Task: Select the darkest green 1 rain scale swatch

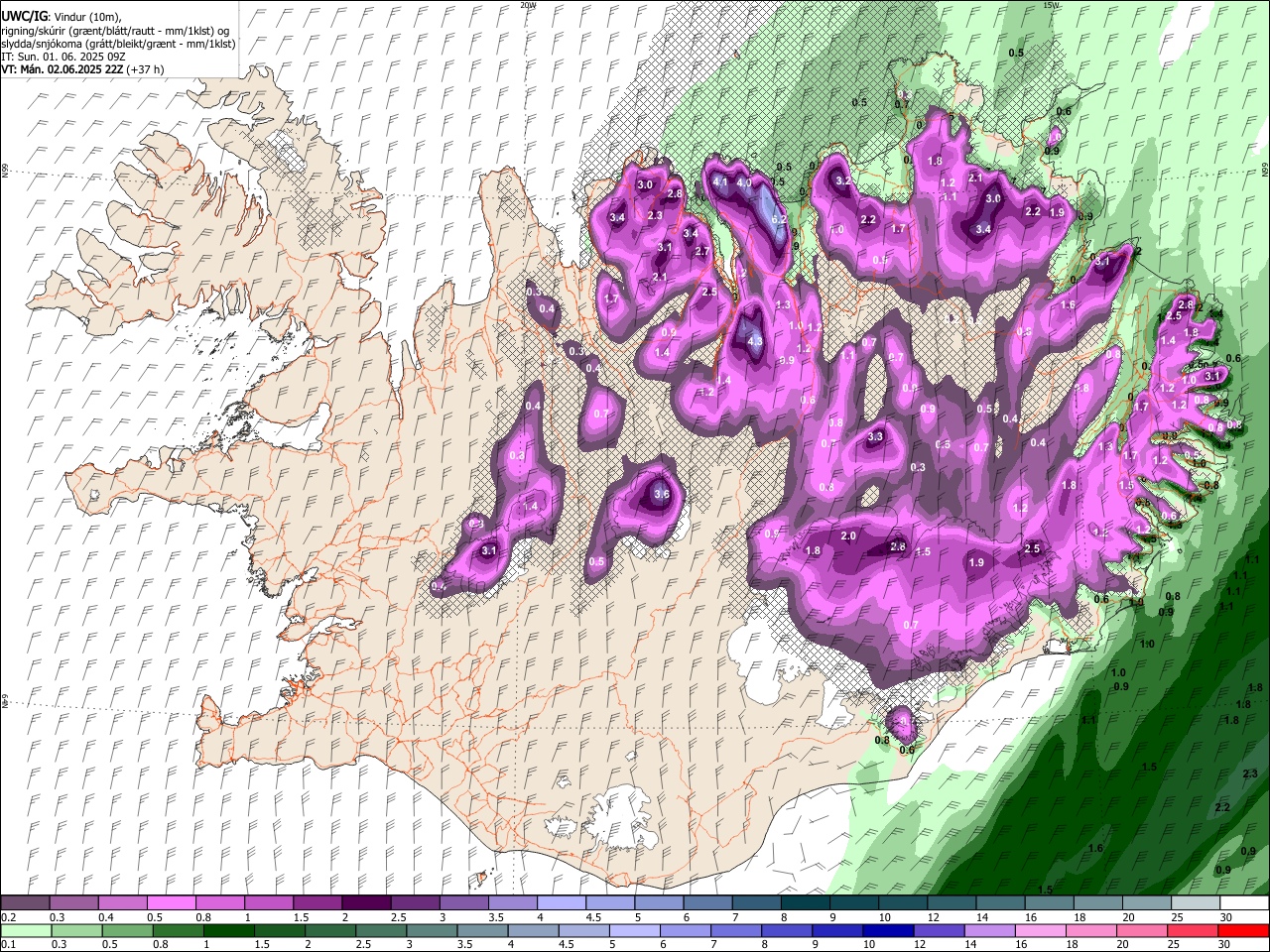Action: click(228, 930)
